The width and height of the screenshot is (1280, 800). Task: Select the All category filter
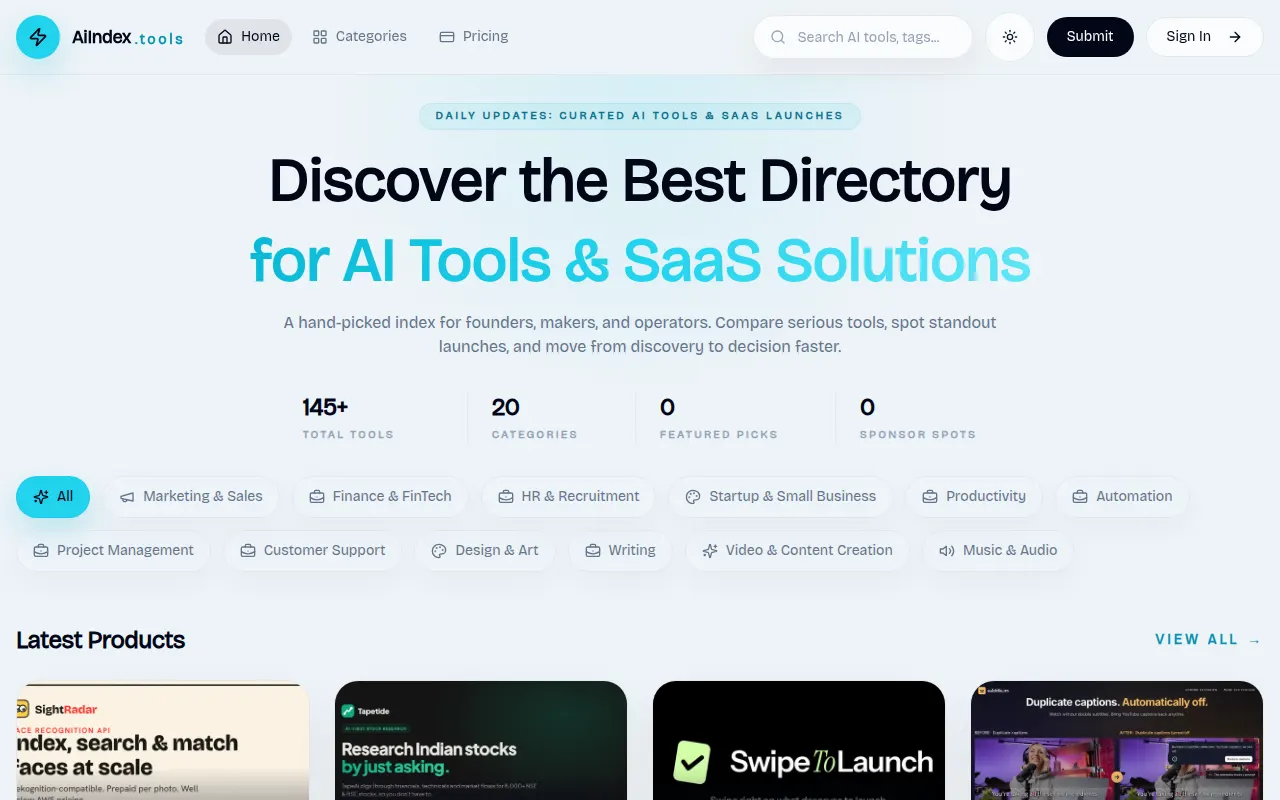tap(53, 497)
